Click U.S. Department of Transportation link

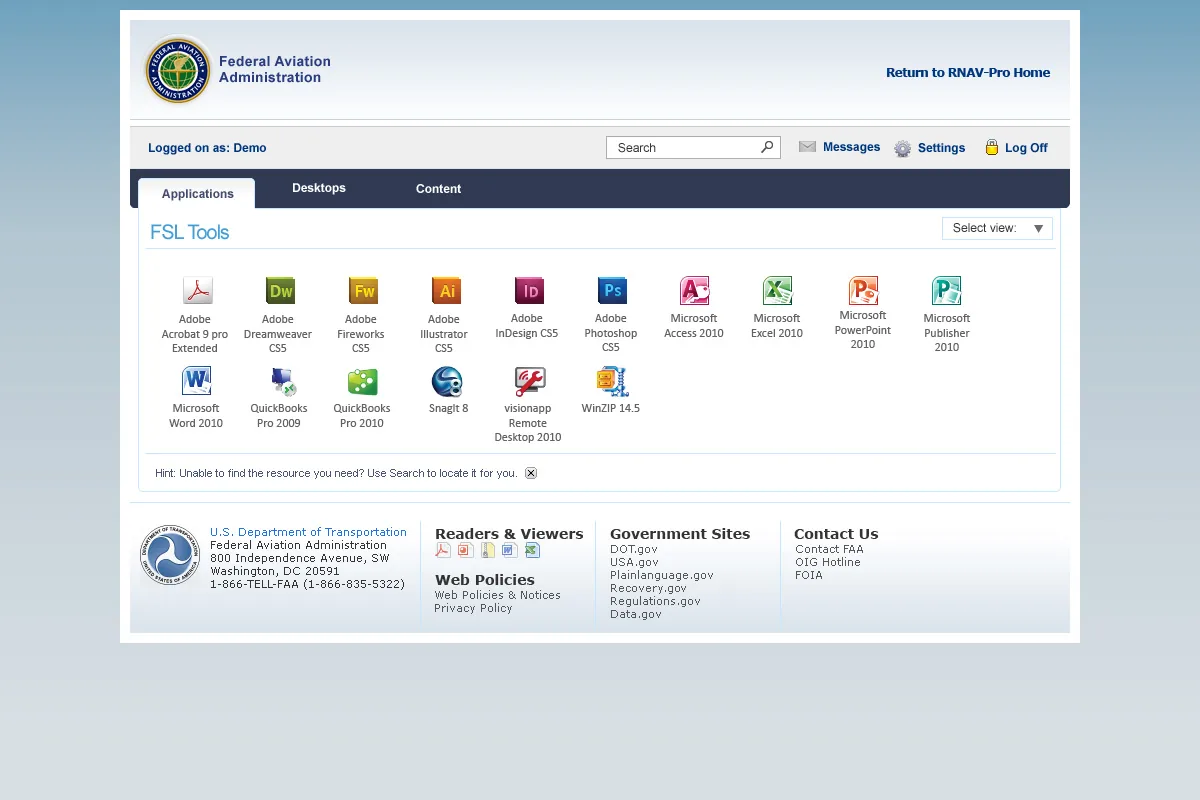(308, 532)
